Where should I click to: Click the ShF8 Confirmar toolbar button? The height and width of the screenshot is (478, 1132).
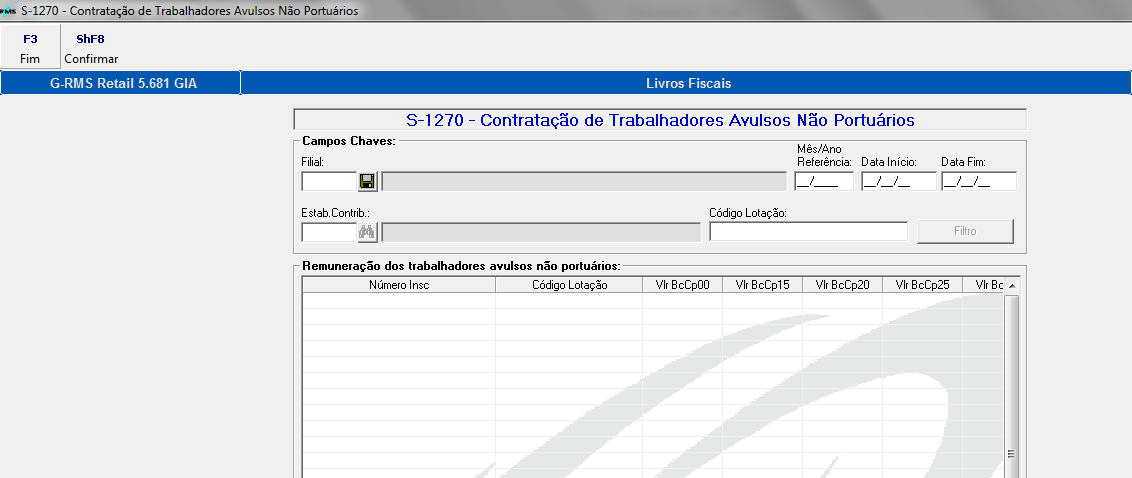tap(91, 48)
